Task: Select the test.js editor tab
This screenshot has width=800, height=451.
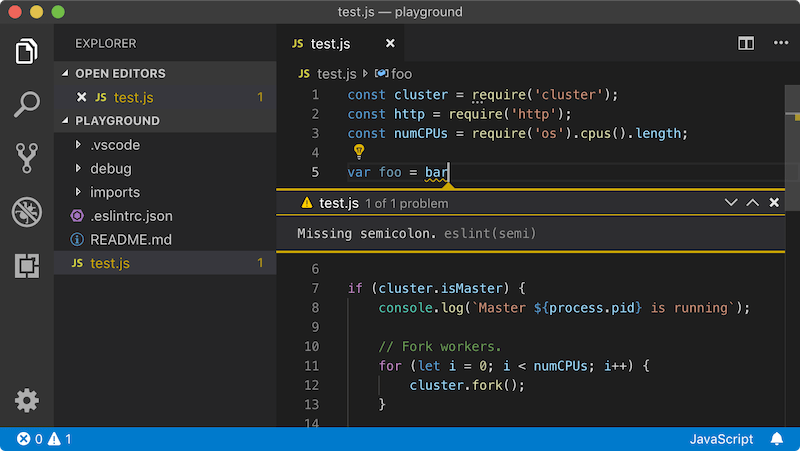Action: coord(330,44)
